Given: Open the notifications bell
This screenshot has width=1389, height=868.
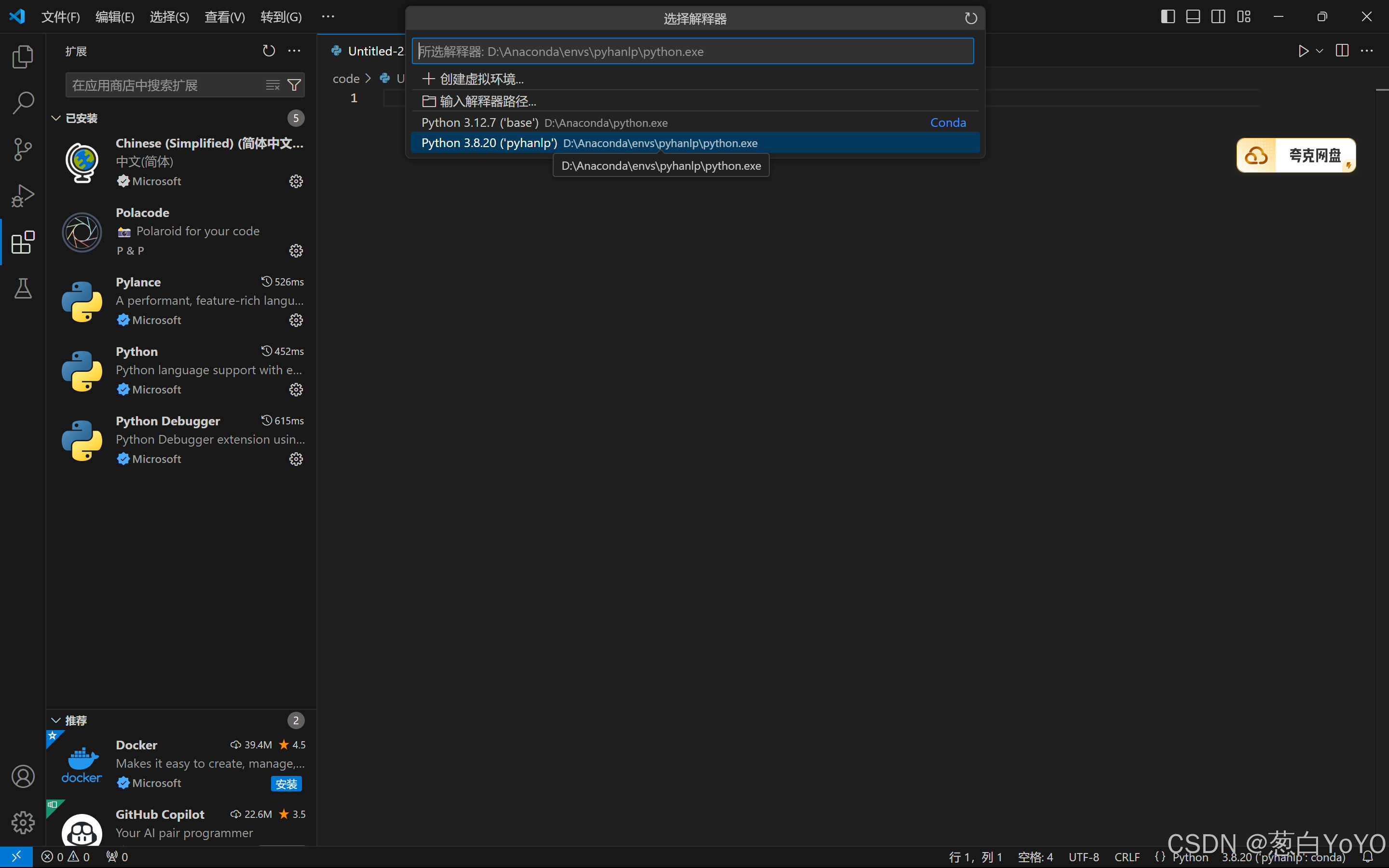Looking at the screenshot, I should pos(1368,857).
